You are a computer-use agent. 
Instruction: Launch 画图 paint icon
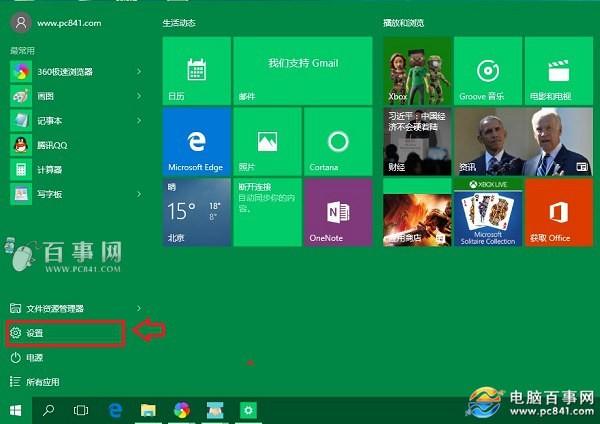21,96
